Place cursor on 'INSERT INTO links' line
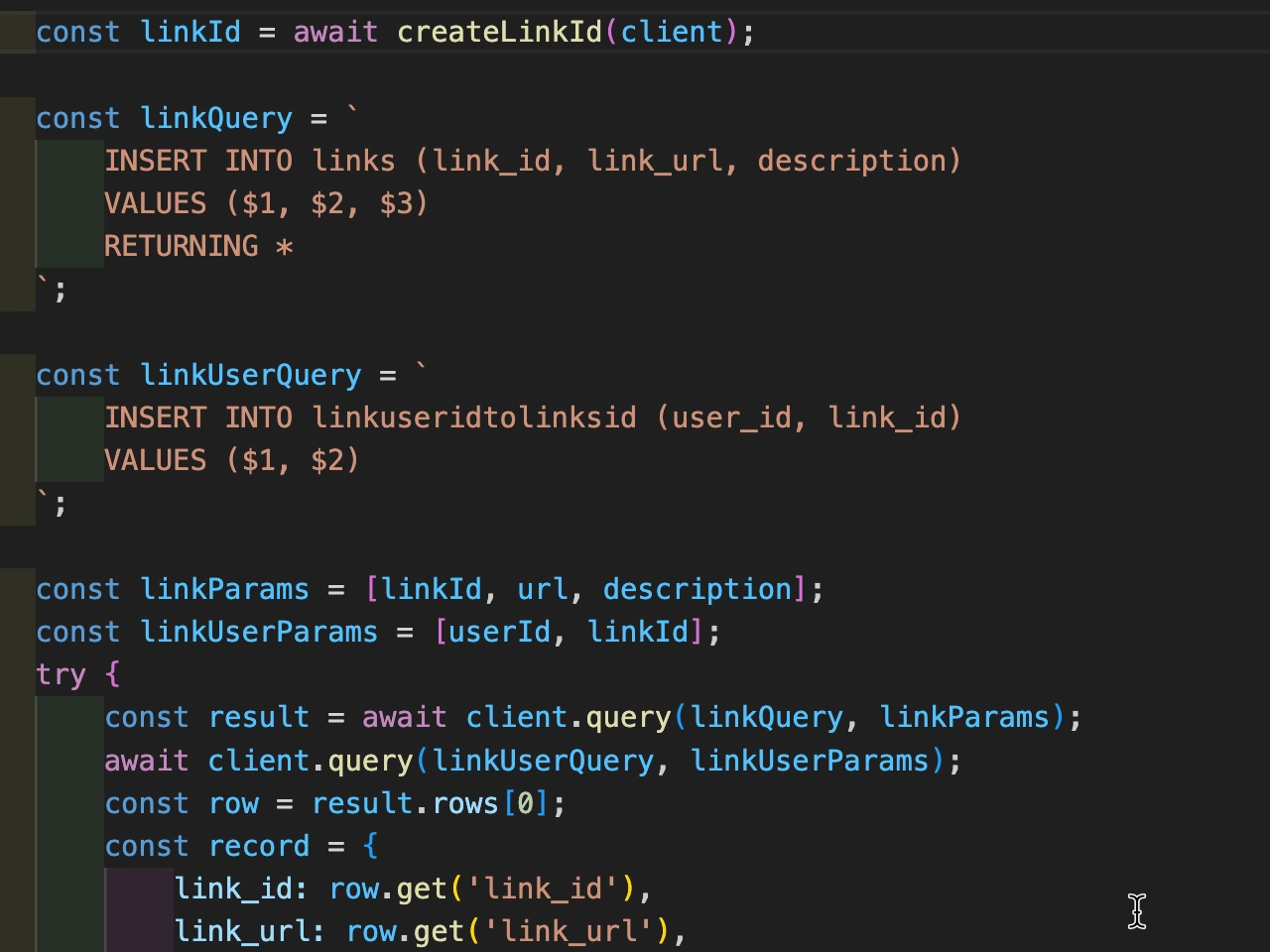The image size is (1270, 952). (x=533, y=161)
